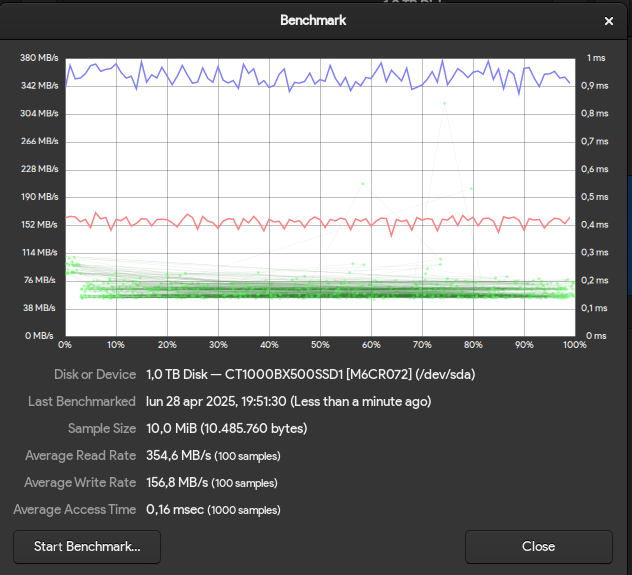Image resolution: width=632 pixels, height=575 pixels.
Task: Click the Start Benchmark... button
Action: click(87, 546)
